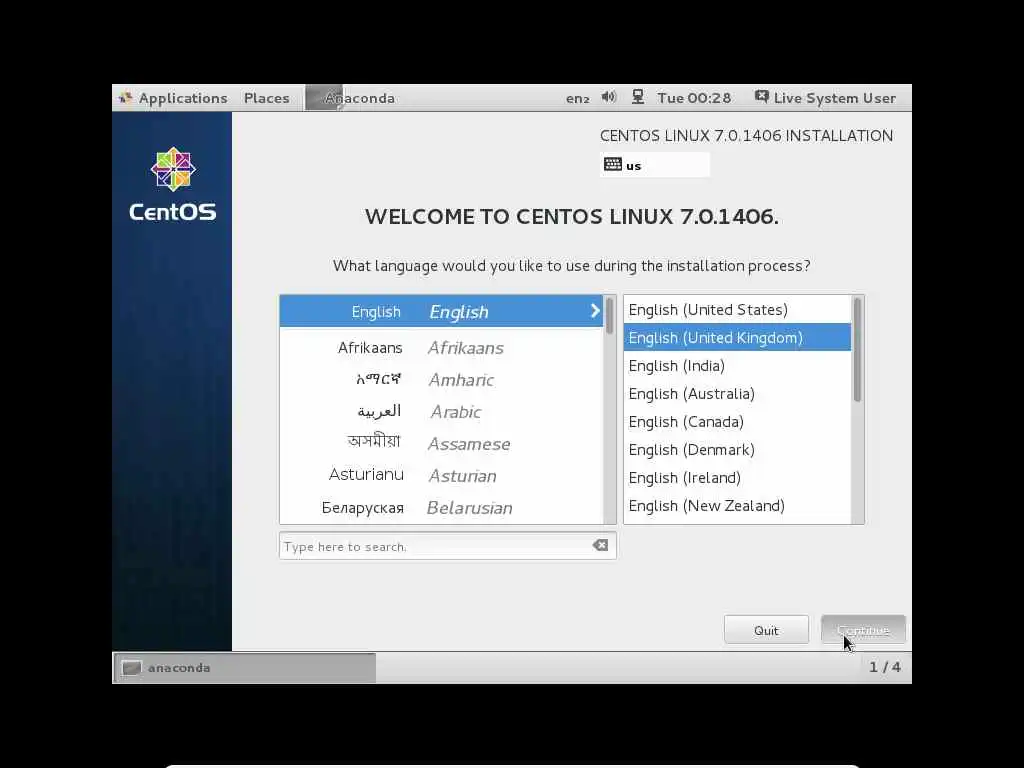Click the arrow chevron on the English row
Screen dimensions: 1024x768
(594, 311)
